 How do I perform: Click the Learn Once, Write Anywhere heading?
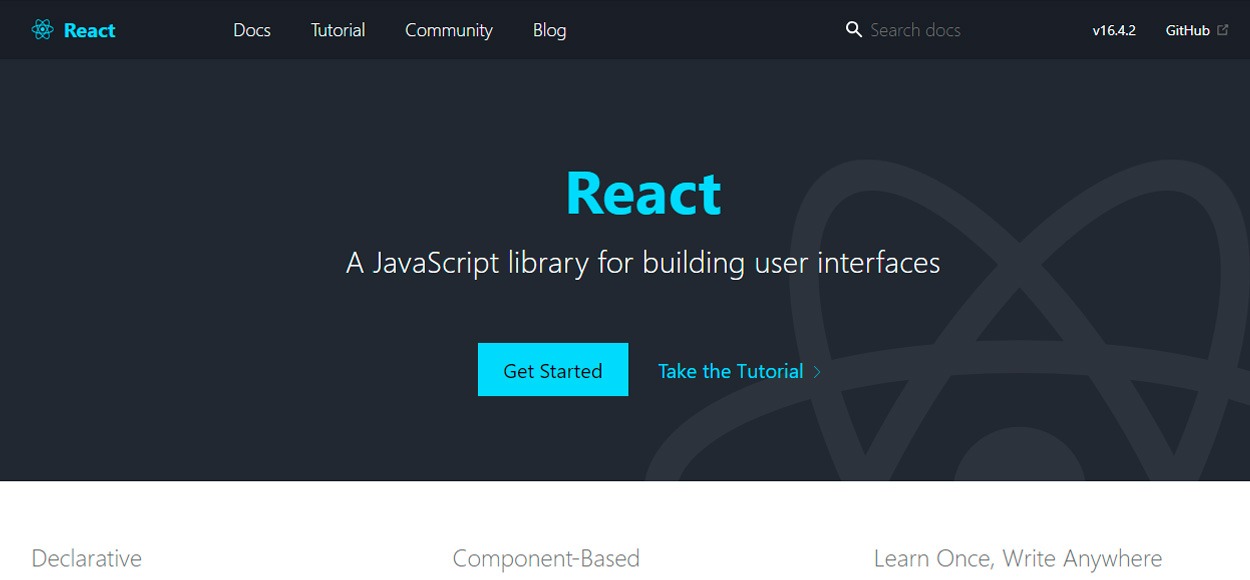click(1018, 558)
